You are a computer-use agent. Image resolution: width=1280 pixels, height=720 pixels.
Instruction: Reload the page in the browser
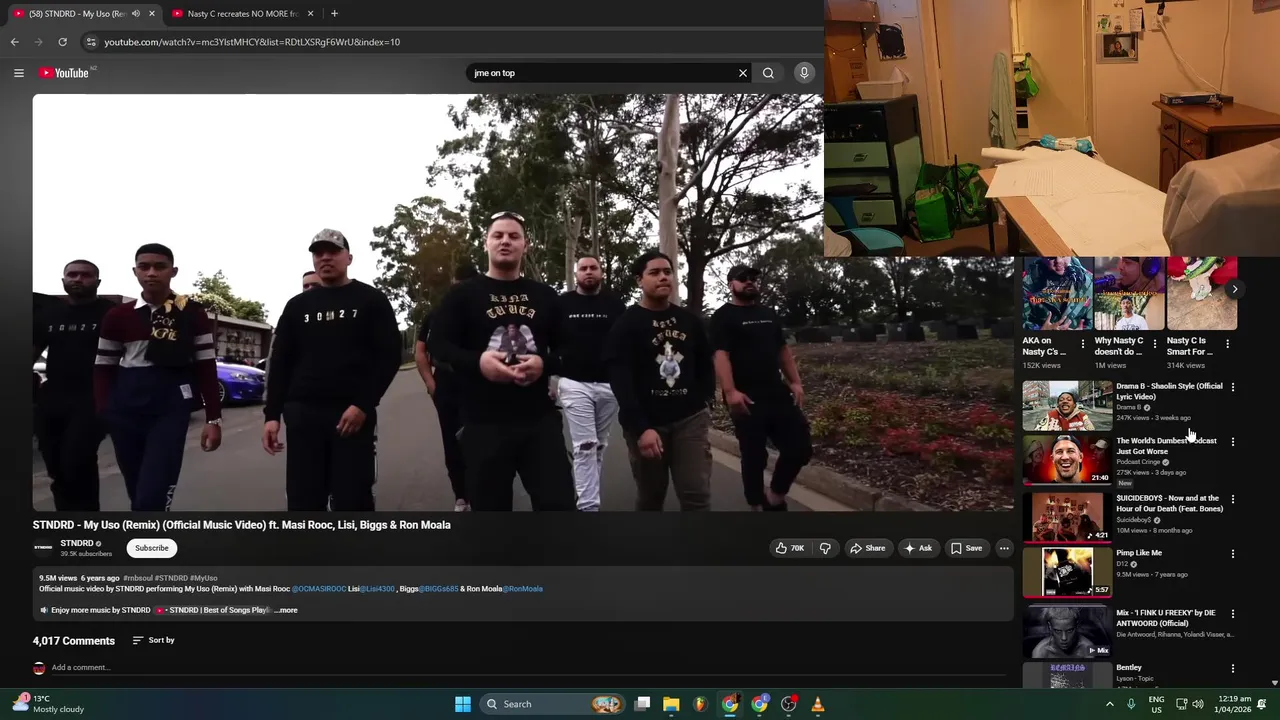click(62, 42)
